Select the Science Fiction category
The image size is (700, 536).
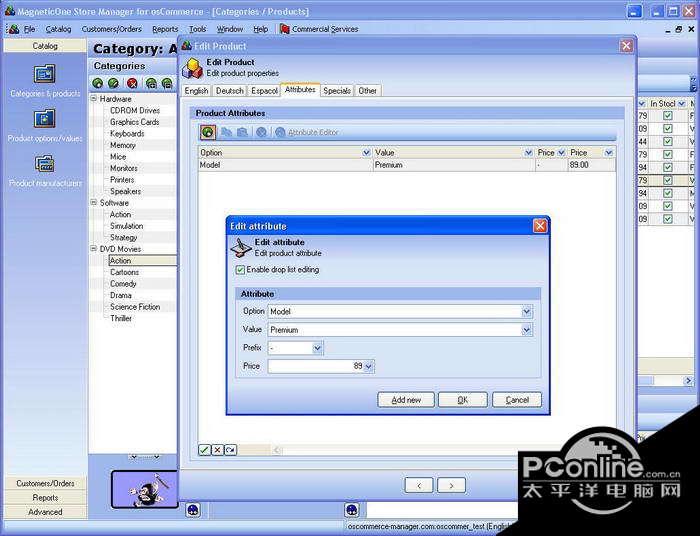(x=135, y=307)
